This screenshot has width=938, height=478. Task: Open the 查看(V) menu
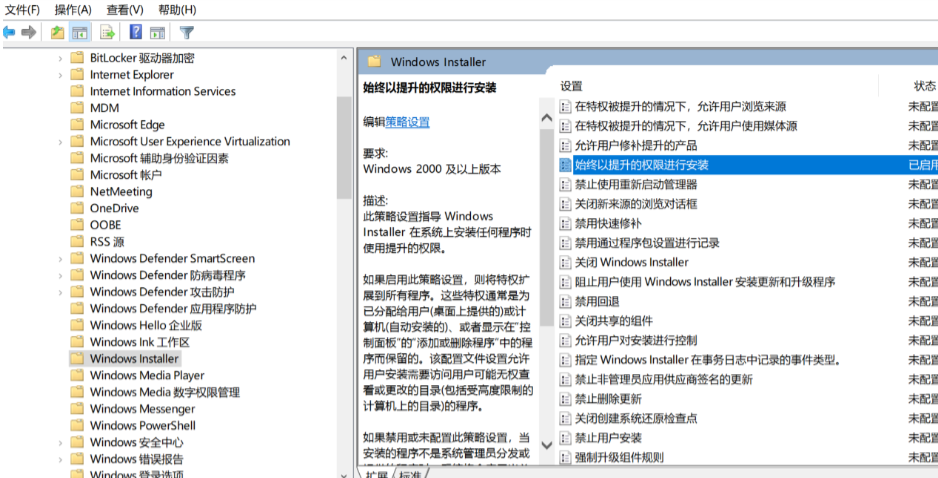tap(125, 9)
